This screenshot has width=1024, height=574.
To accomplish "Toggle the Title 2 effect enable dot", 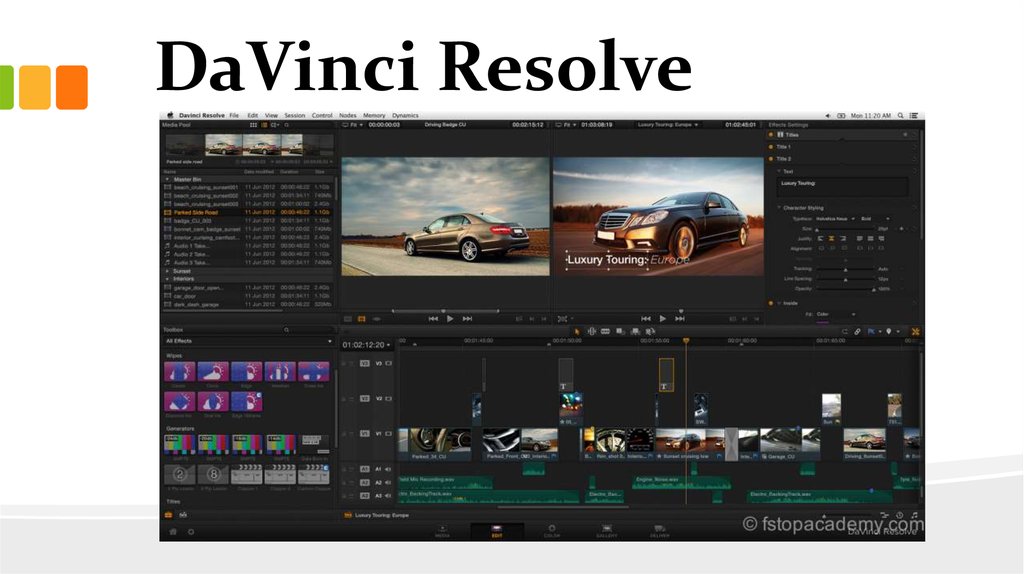I will click(x=771, y=159).
